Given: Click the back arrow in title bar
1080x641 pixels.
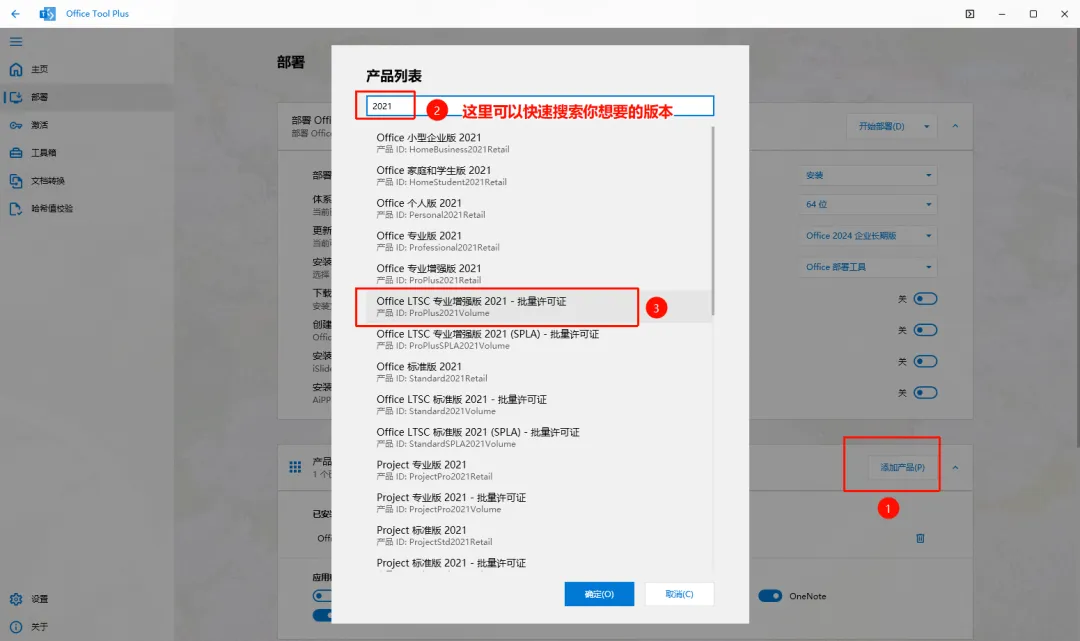Looking at the screenshot, I should [x=15, y=14].
